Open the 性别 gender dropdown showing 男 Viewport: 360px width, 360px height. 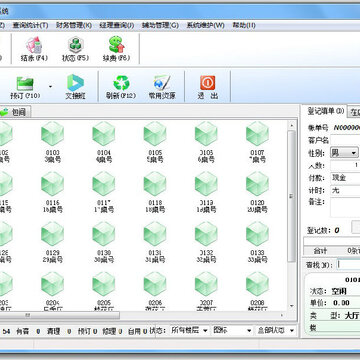pos(344,153)
